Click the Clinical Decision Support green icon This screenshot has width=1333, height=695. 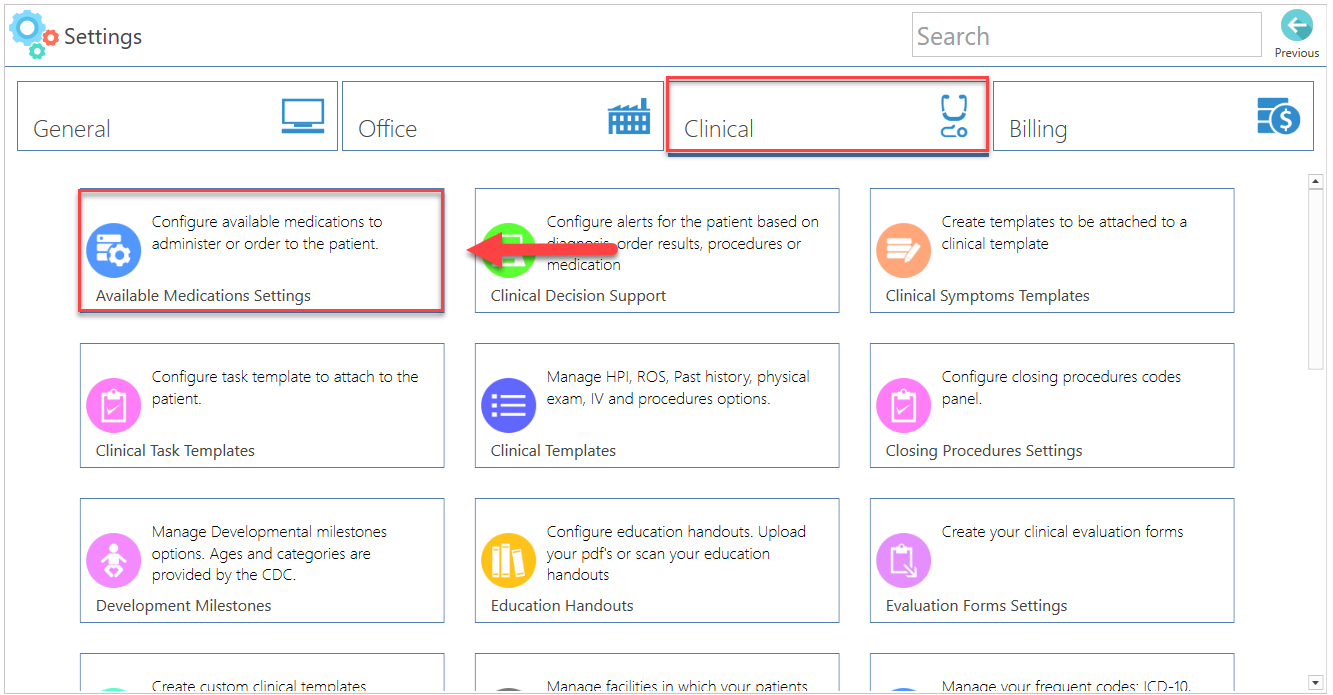click(x=508, y=250)
